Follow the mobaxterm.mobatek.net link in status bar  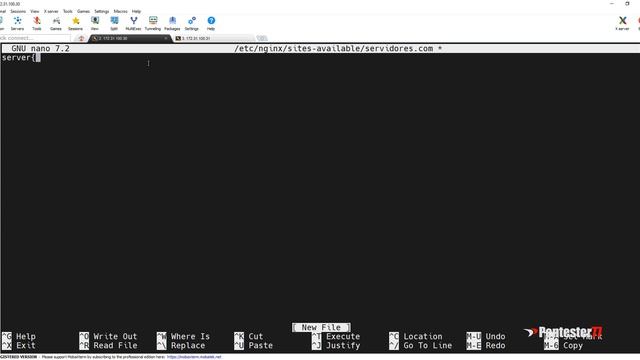pos(194,357)
